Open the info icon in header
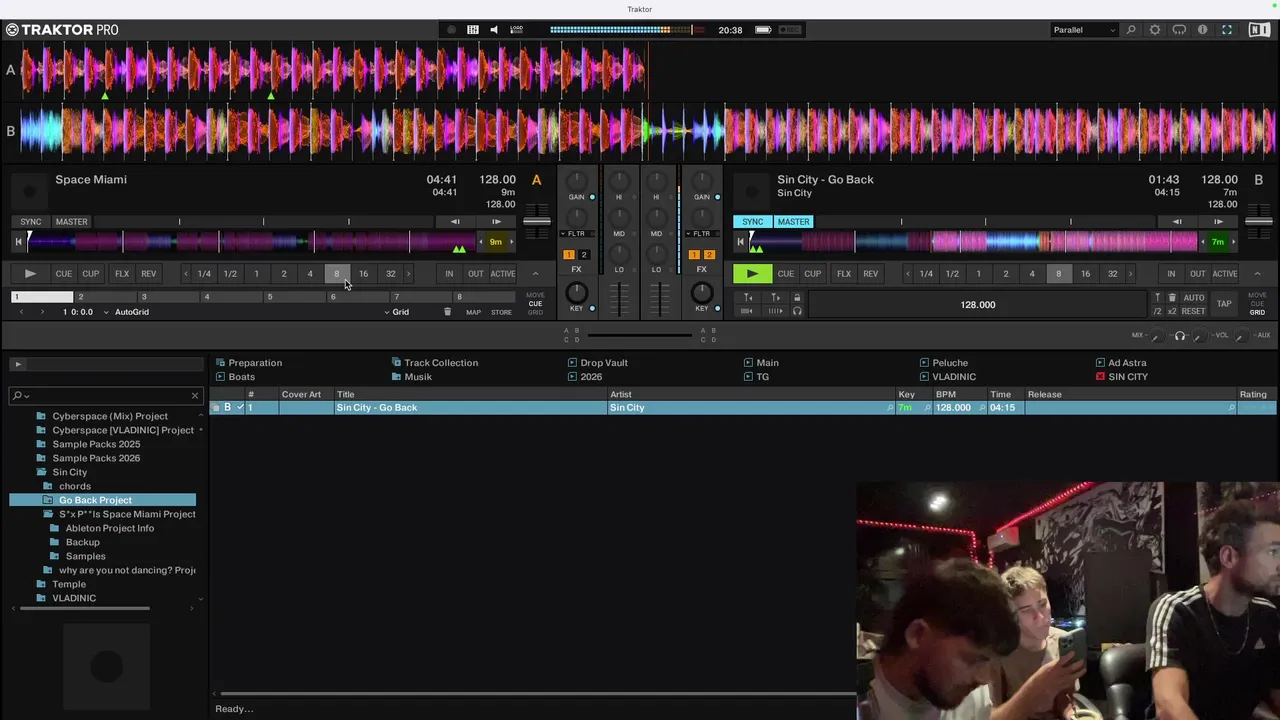1280x720 pixels. coord(1203,30)
